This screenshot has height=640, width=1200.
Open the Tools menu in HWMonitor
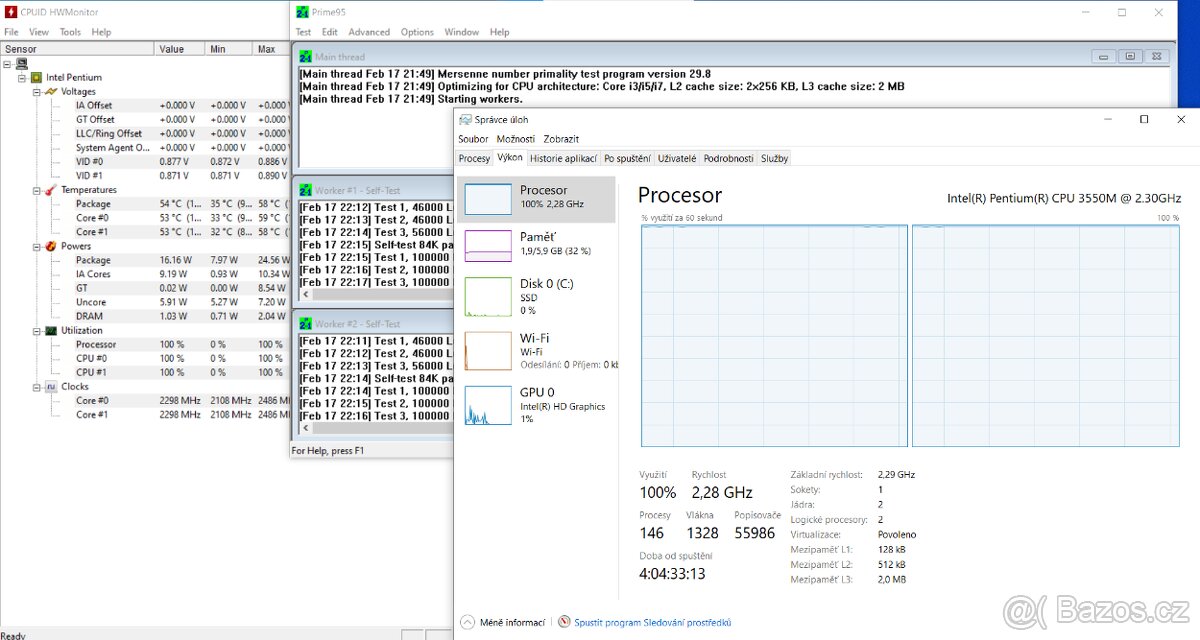pos(70,32)
